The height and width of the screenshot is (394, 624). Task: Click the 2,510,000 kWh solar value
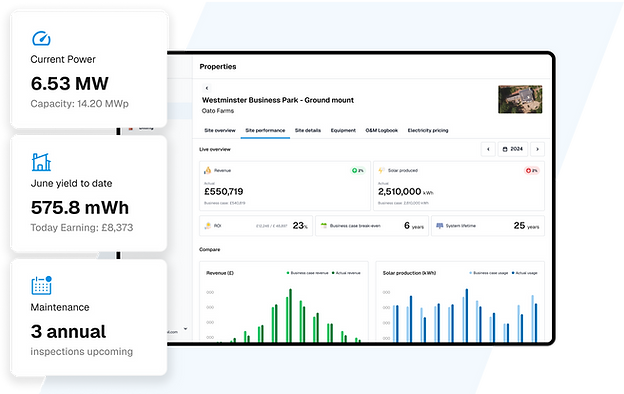[x=406, y=192]
